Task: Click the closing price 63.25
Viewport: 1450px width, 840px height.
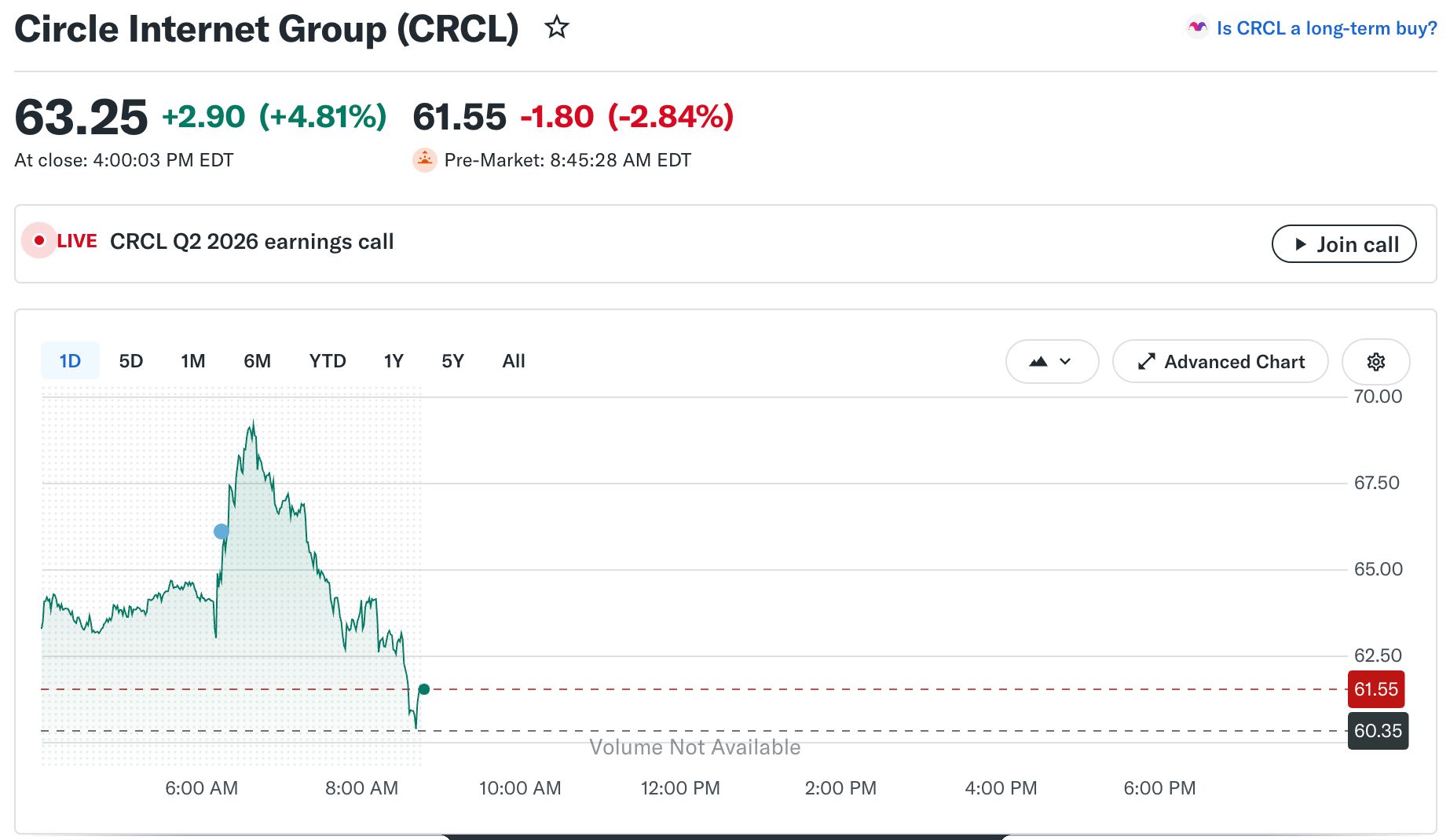Action: (81, 117)
